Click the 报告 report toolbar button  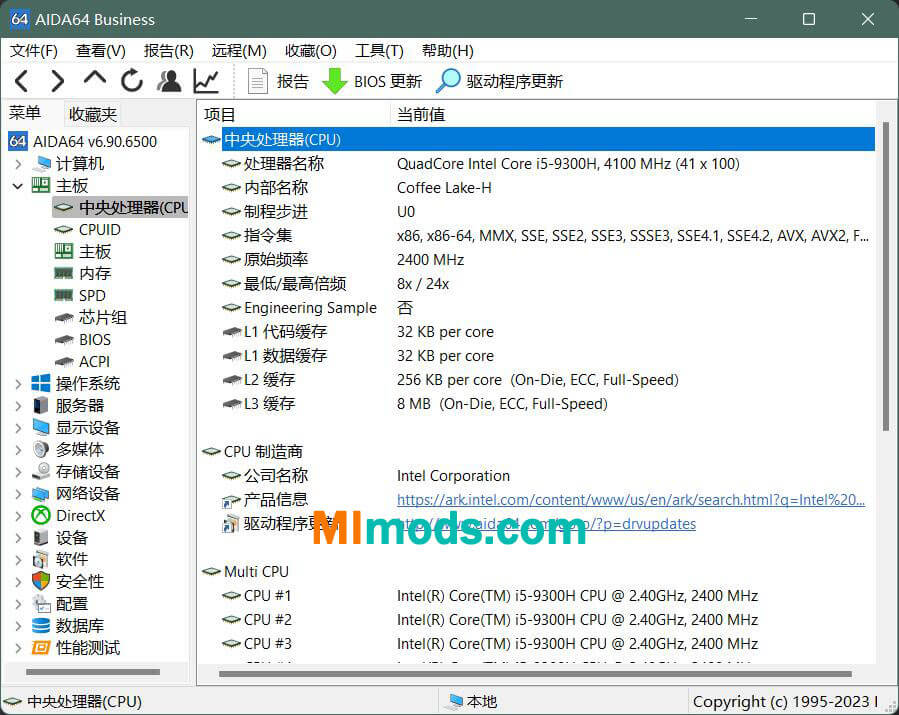[278, 81]
